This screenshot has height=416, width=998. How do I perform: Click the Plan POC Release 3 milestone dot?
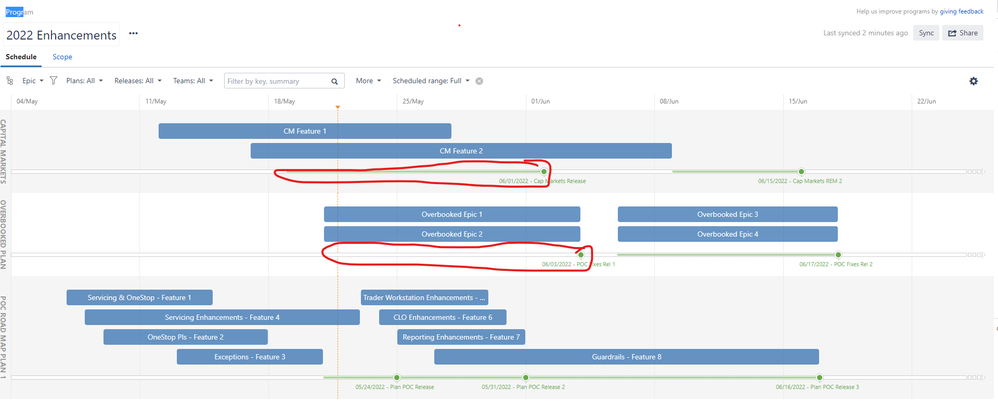(x=820, y=377)
